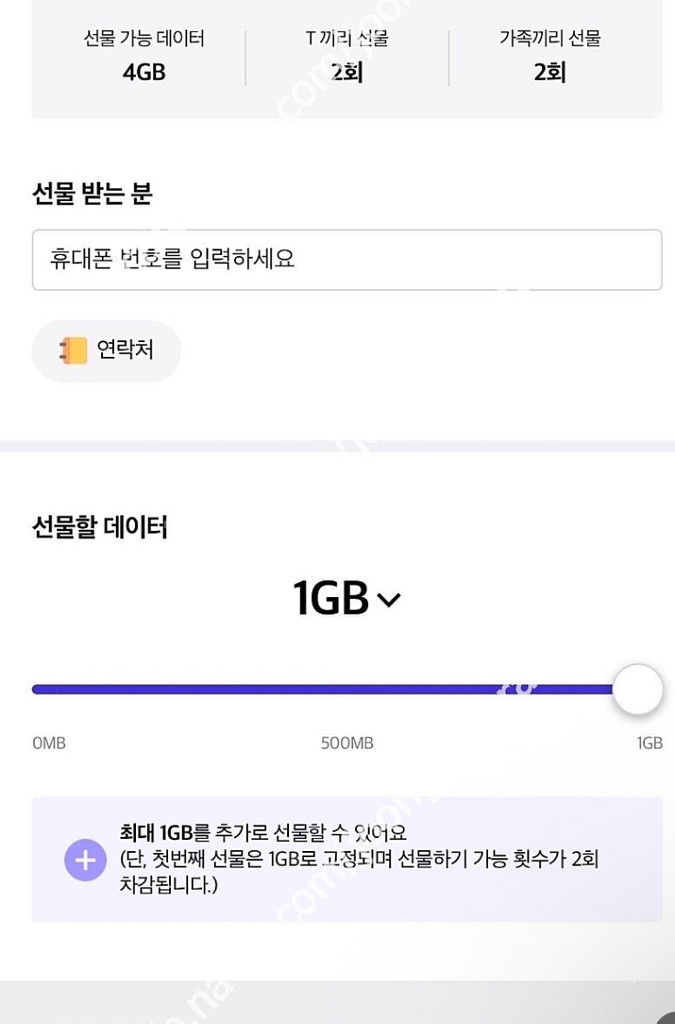This screenshot has width=675, height=1024.
Task: Tap the small 1GB label under the slider end
Action: click(x=649, y=743)
